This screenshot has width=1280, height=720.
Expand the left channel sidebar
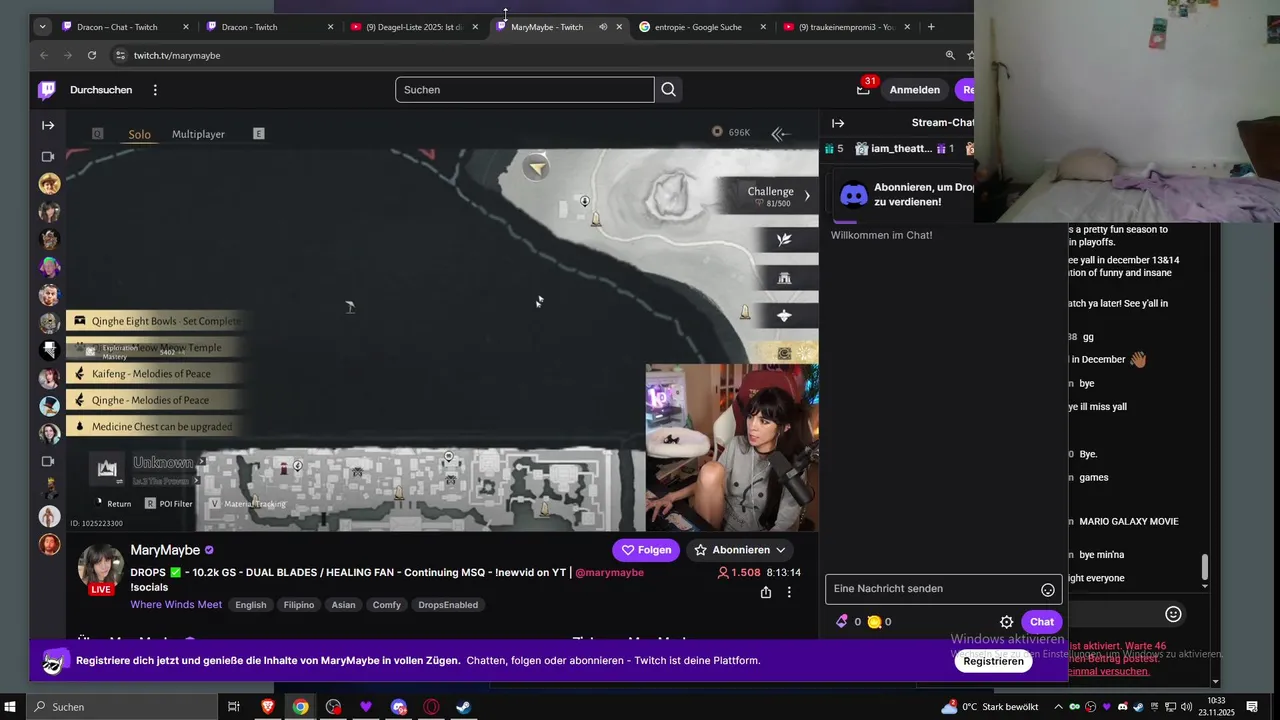(48, 125)
